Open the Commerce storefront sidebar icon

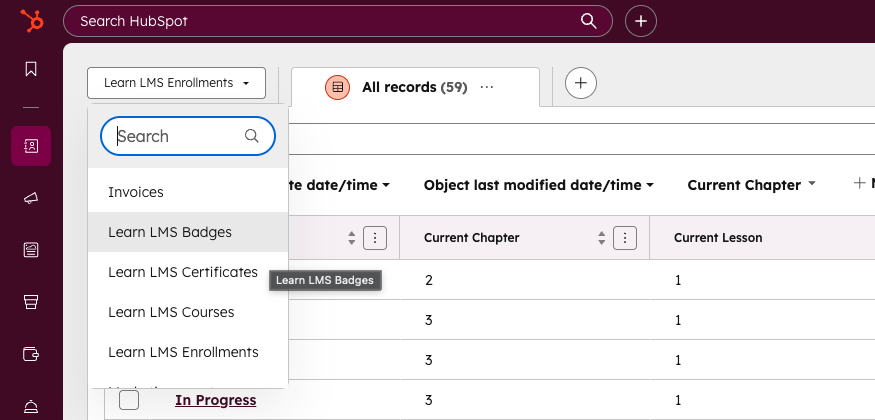point(31,301)
